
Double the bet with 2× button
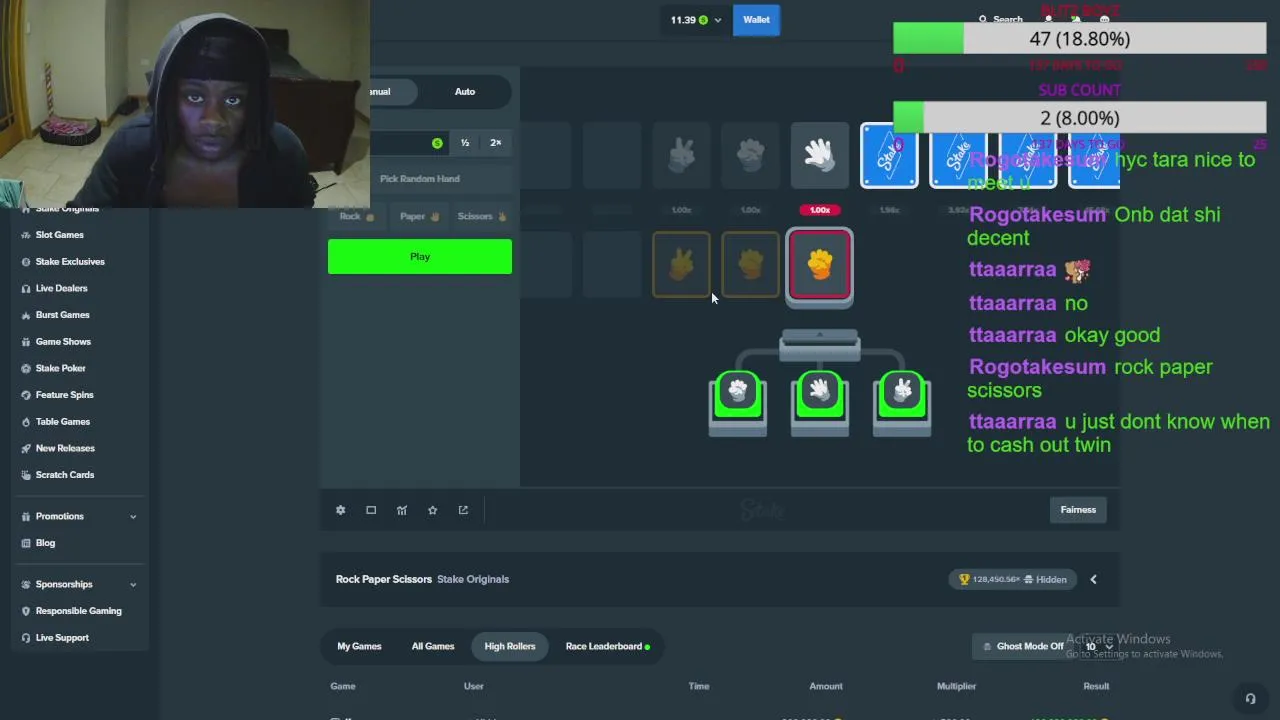tap(495, 143)
